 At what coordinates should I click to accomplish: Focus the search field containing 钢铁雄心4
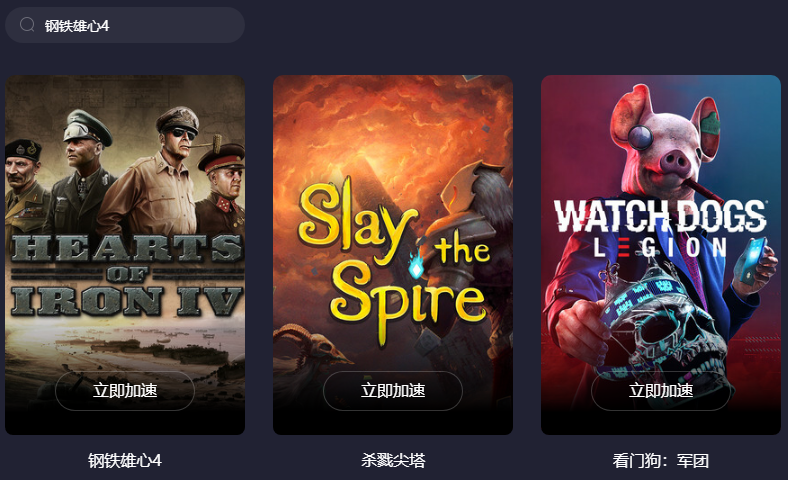tap(125, 25)
